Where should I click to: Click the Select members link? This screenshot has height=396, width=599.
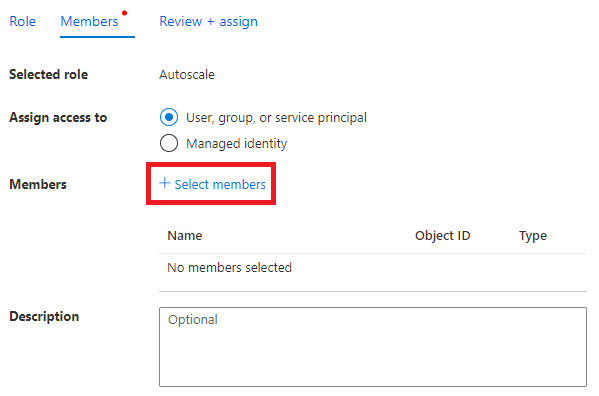[x=212, y=184]
